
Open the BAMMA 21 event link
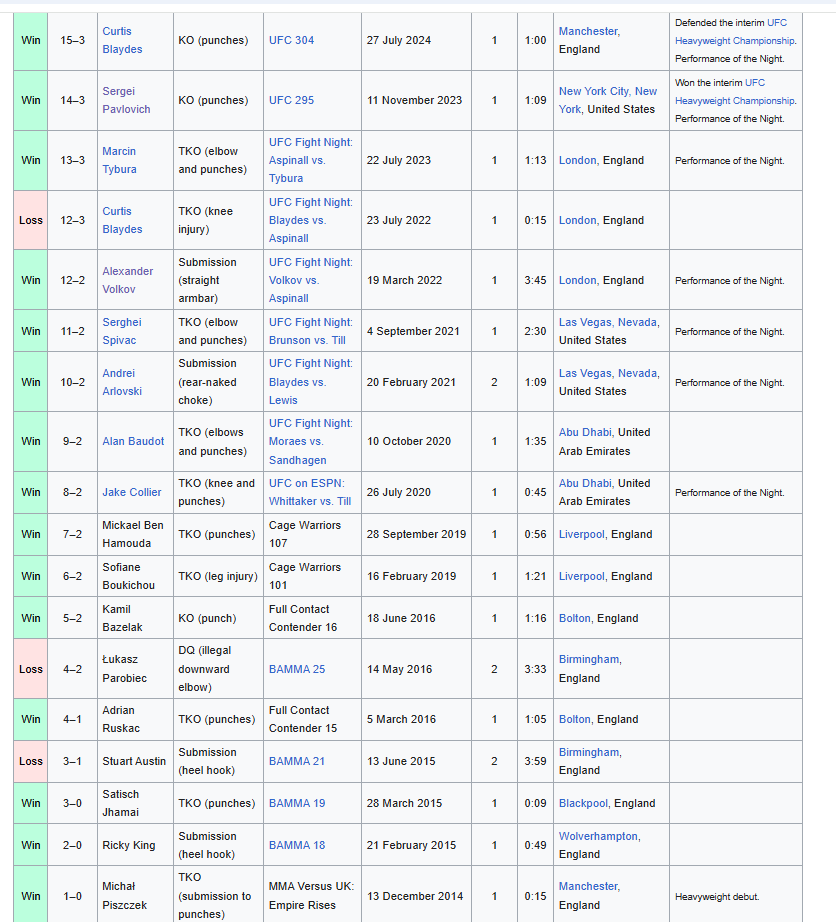click(297, 761)
